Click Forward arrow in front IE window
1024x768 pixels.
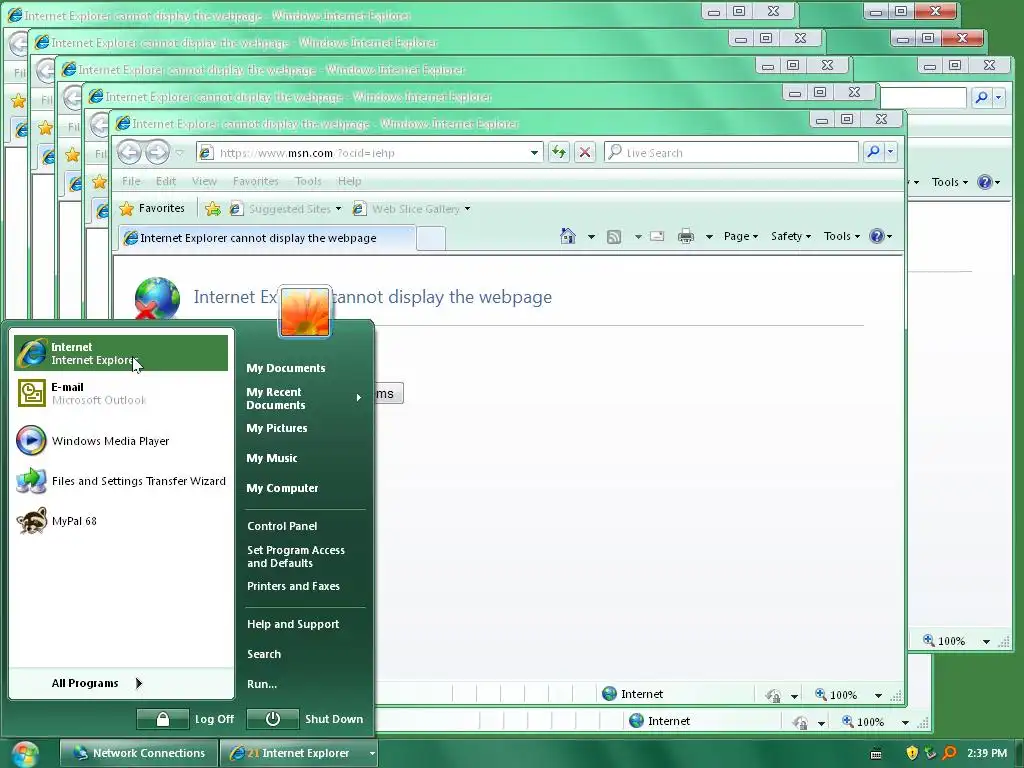click(x=157, y=153)
